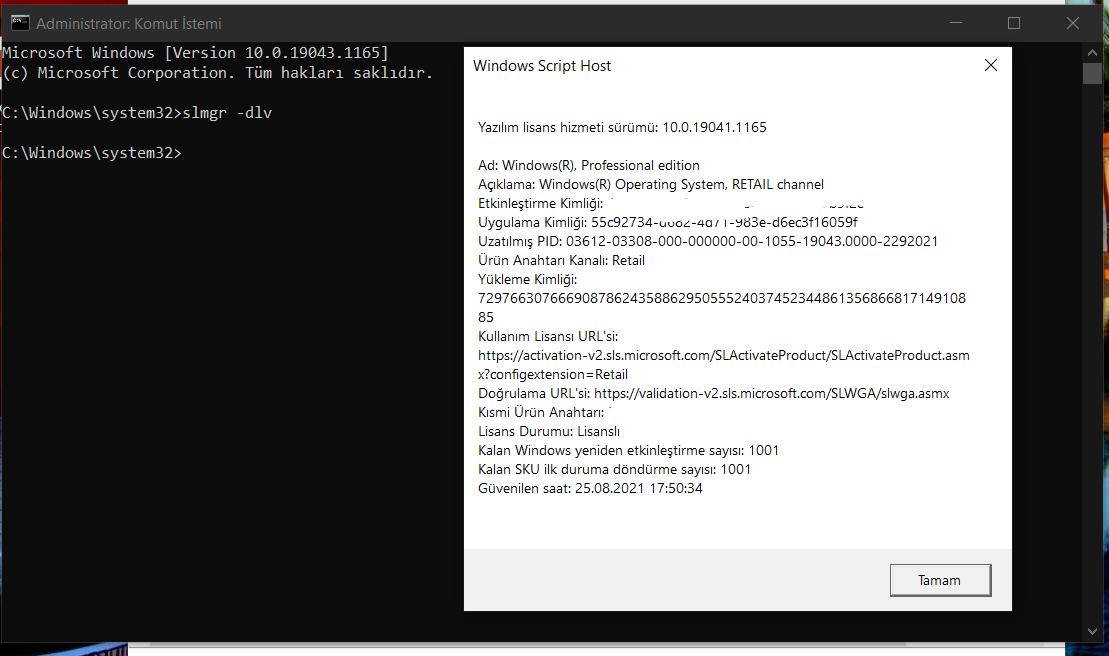Viewport: 1109px width, 656px height.
Task: Click the long installation ID number starting 7297
Action: 721,308
